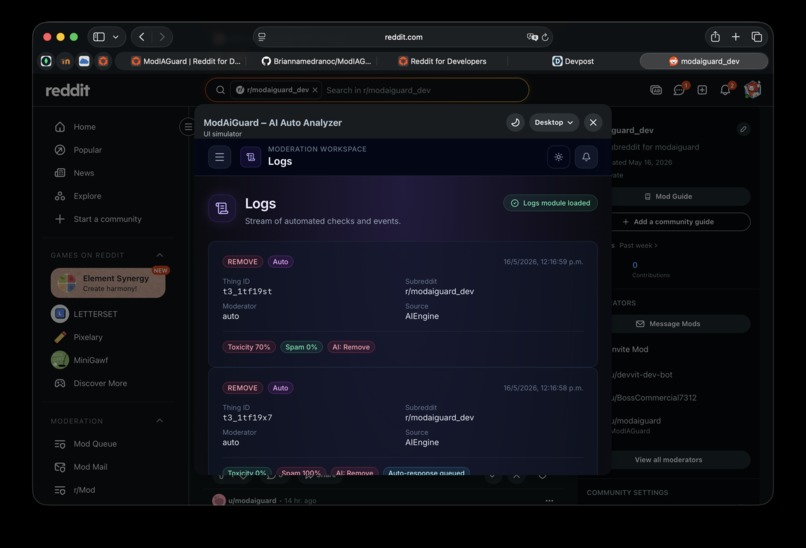Image resolution: width=806 pixels, height=548 pixels.
Task: Open the pinned LinkedIn tab
Action: coord(65,61)
